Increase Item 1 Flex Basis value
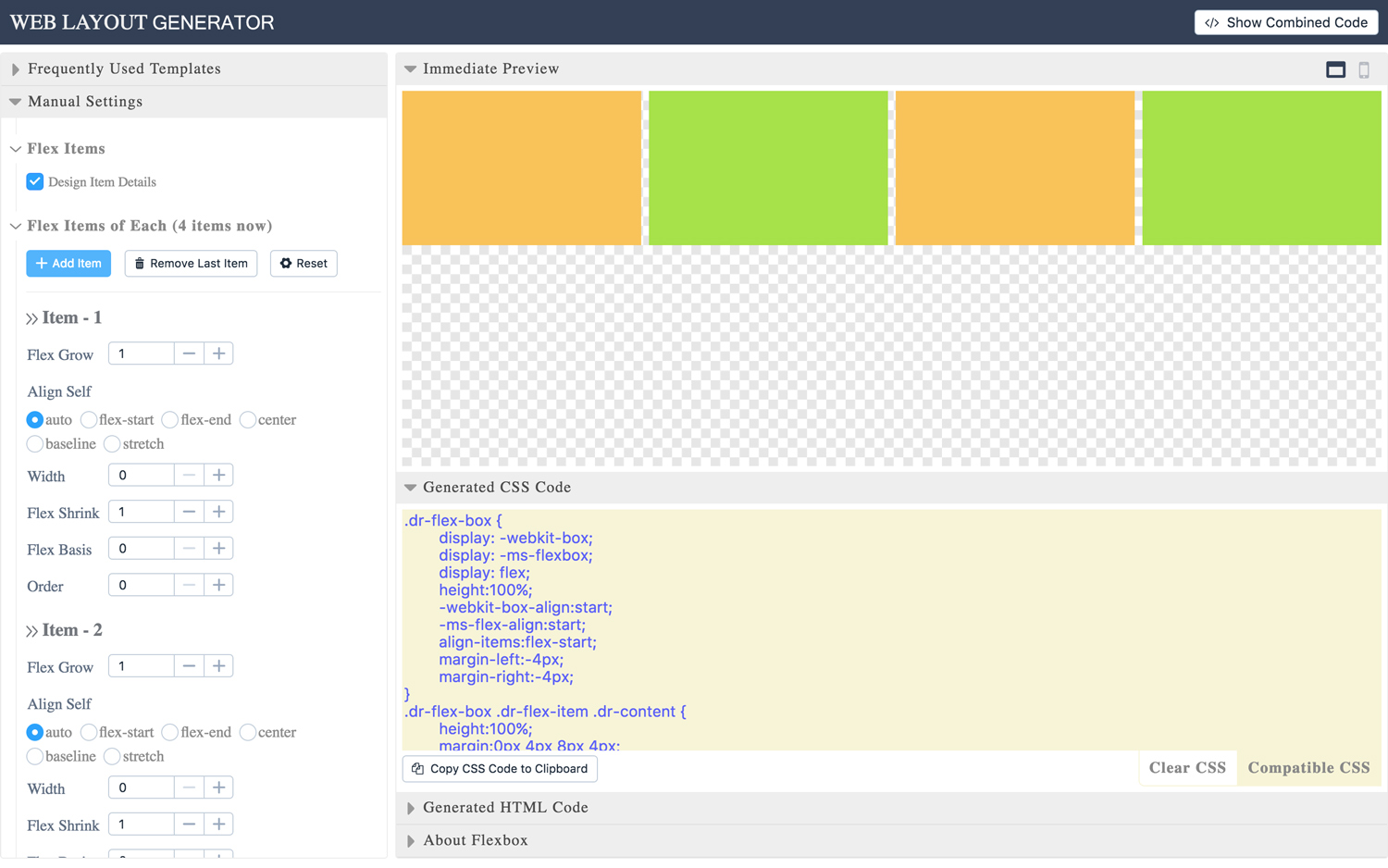Image resolution: width=1388 pixels, height=868 pixels. point(218,548)
